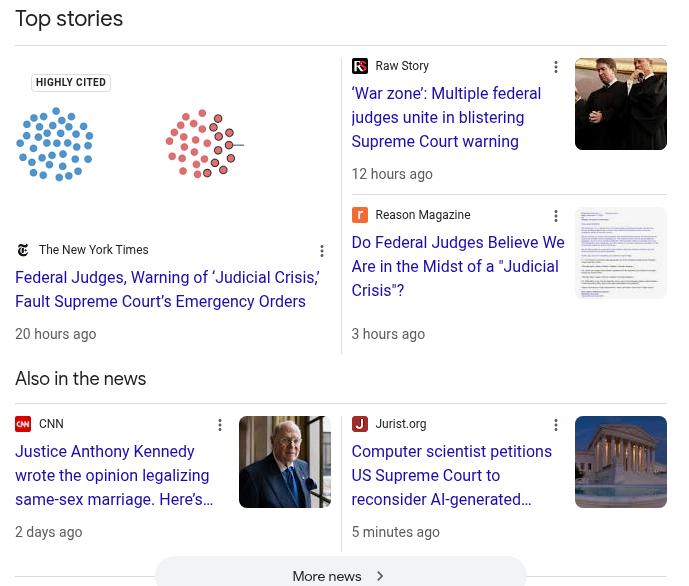The image size is (689, 586).
Task: Open the New York Times three-dot menu
Action: 322,251
